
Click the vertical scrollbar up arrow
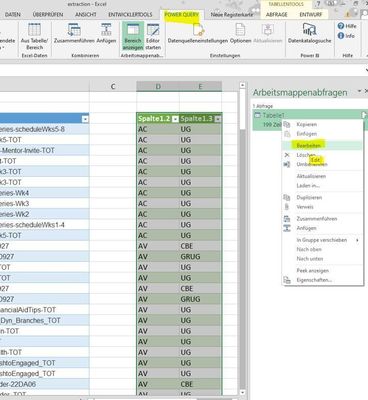tap(243, 86)
